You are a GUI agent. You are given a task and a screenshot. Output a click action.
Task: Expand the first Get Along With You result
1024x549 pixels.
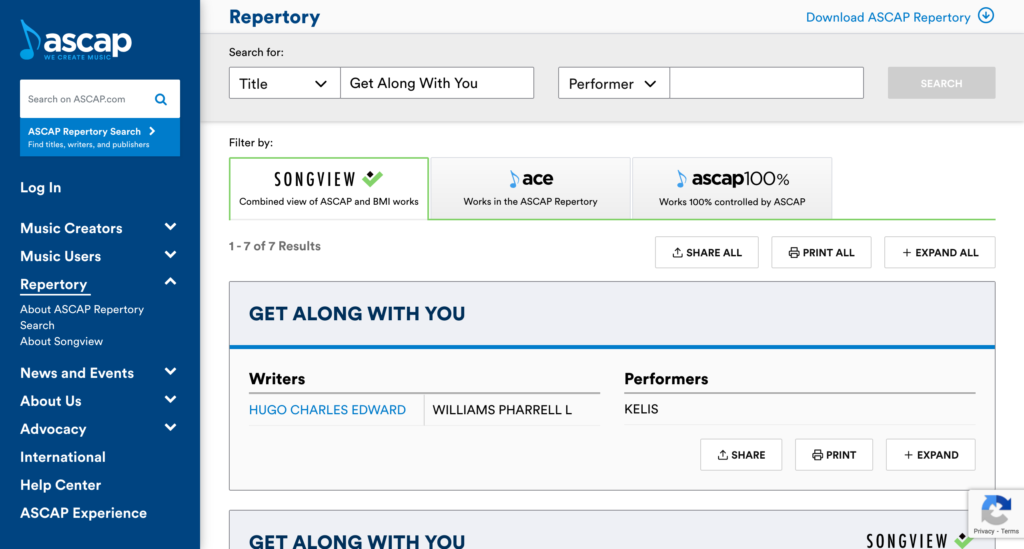point(930,455)
